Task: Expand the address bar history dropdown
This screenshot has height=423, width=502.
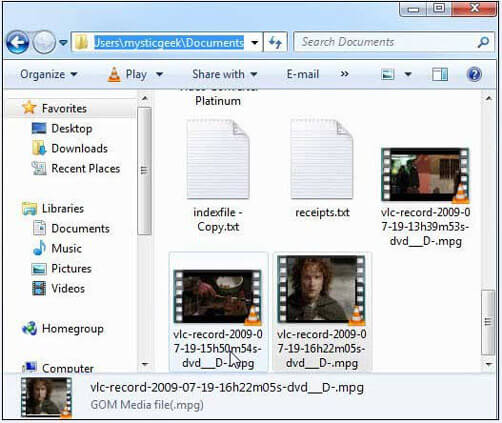Action: pyautogui.click(x=255, y=43)
